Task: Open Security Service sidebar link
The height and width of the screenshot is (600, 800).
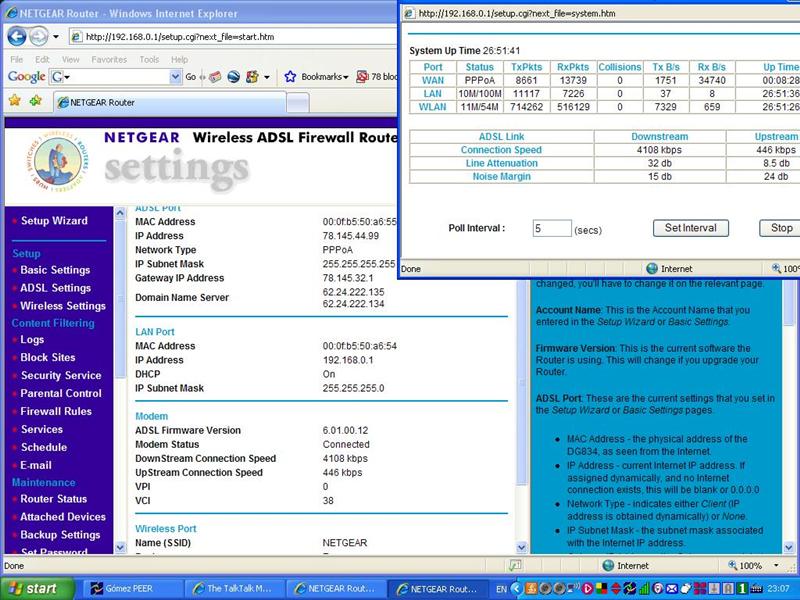Action: point(61,375)
